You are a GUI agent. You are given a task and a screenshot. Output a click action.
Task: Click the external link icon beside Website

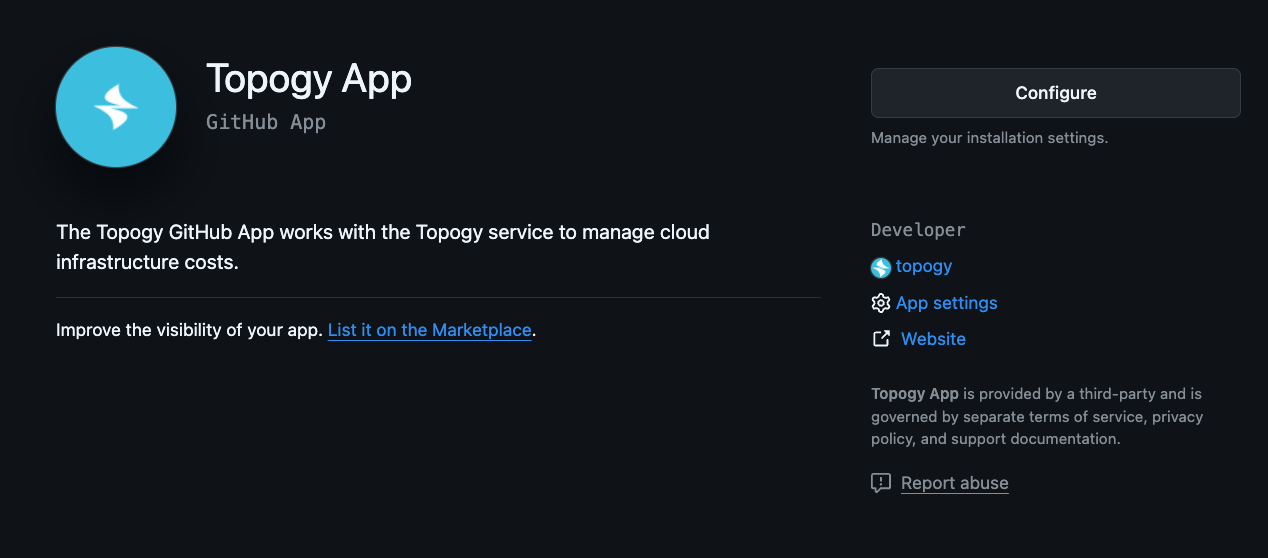[x=881, y=339]
